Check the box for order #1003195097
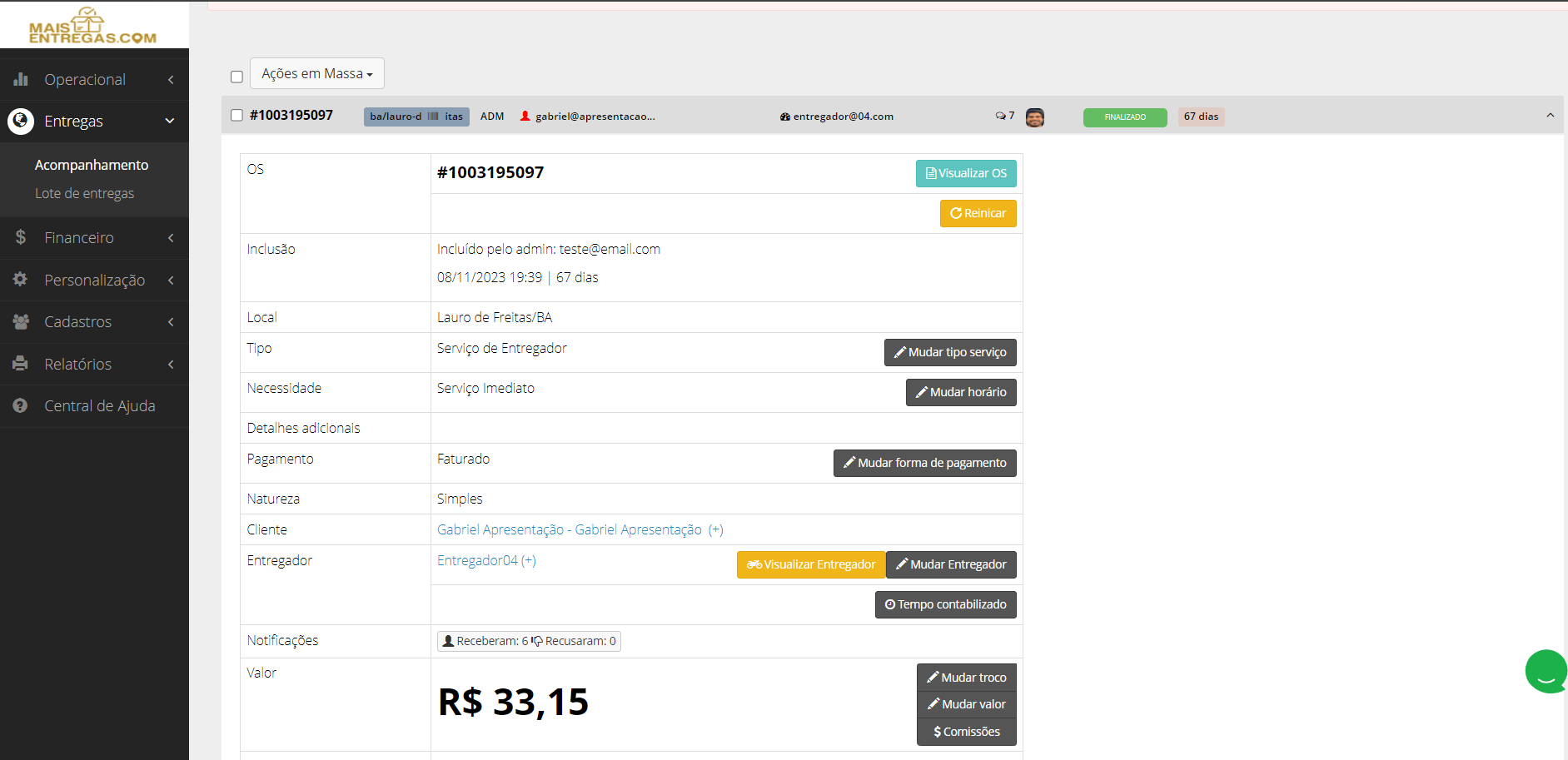 236,115
